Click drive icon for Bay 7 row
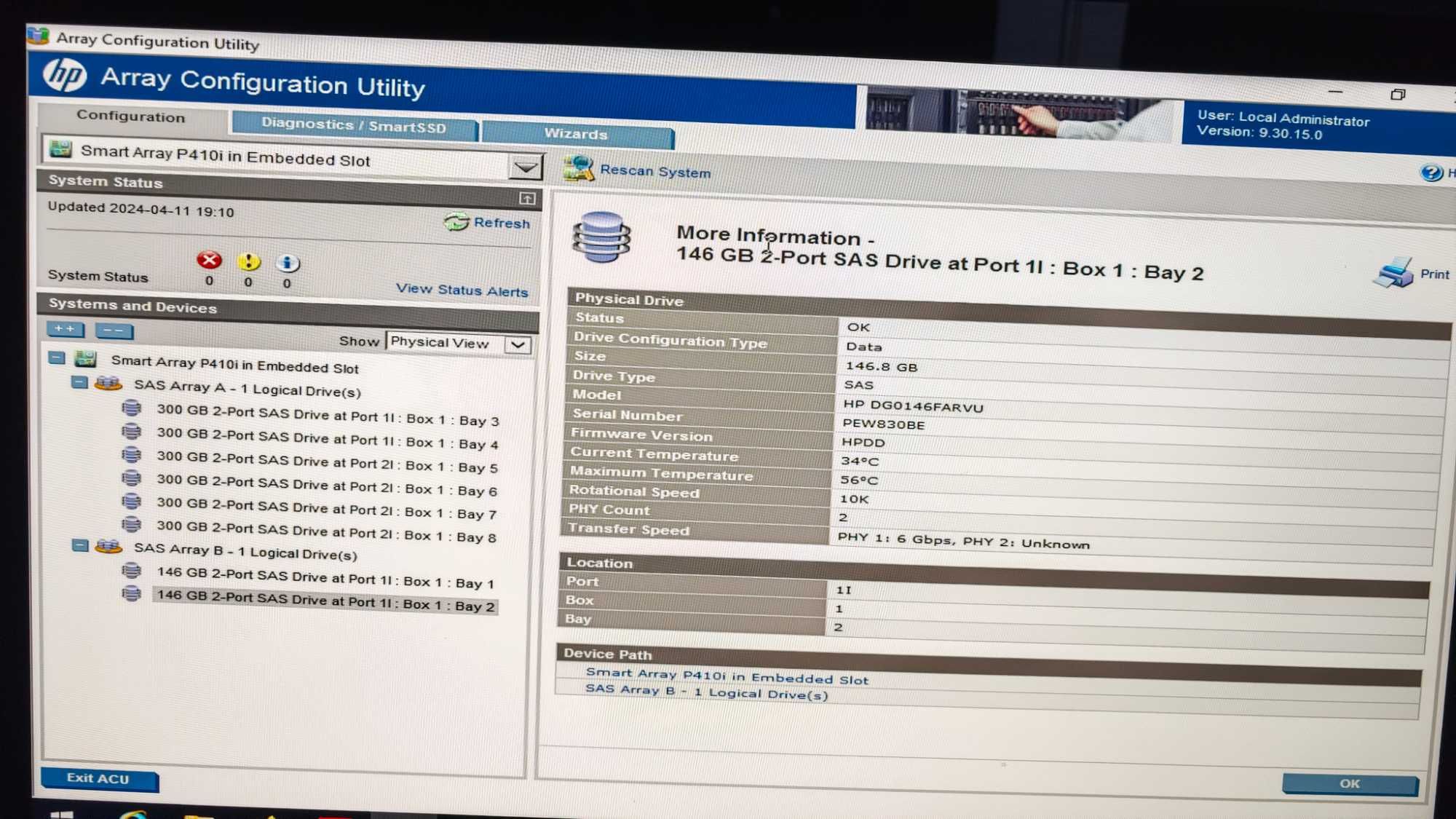Screen dimensions: 1456x819 point(131,502)
